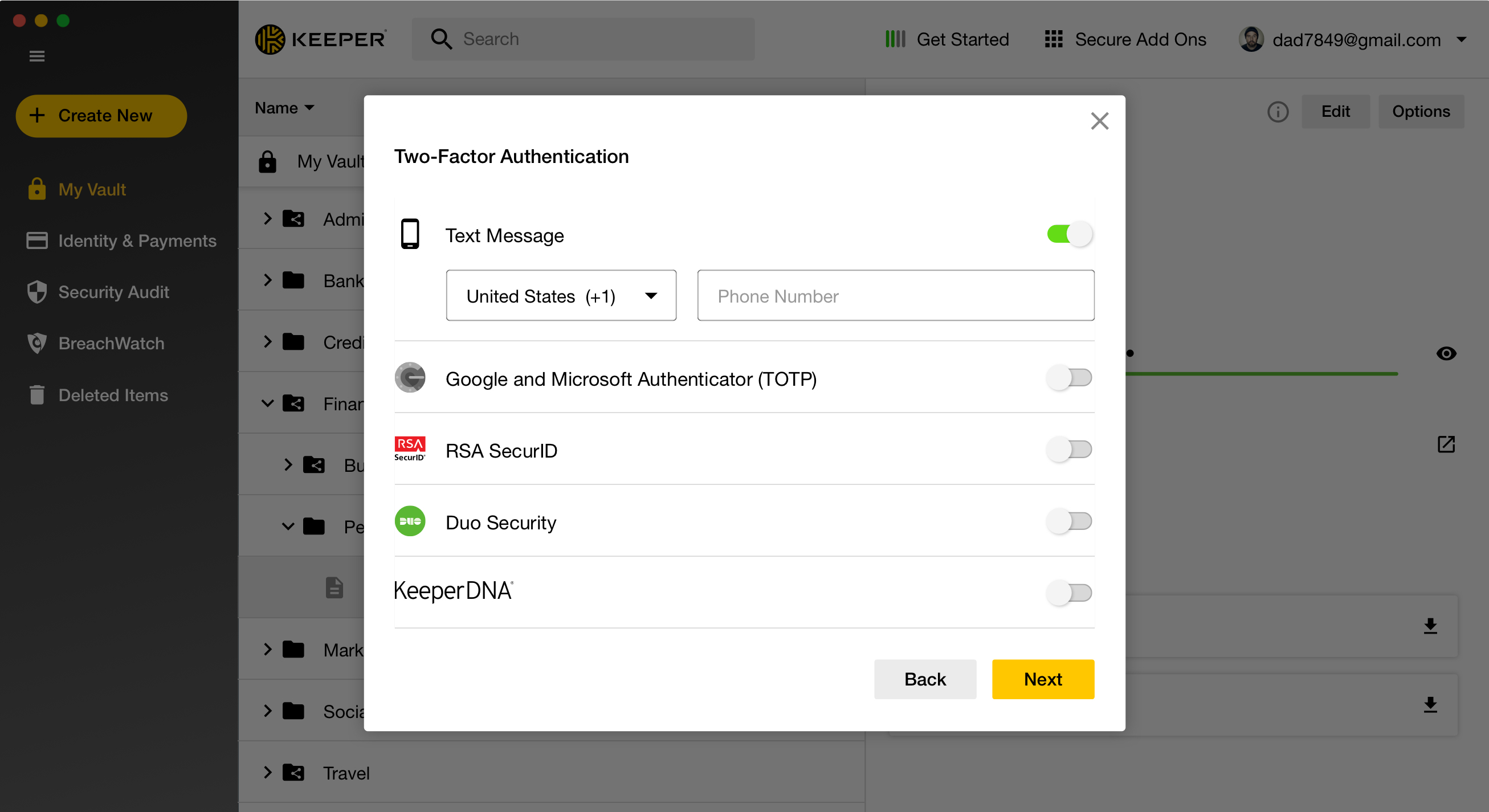Viewport: 1489px width, 812px height.
Task: Click the Deleted Items trash icon
Action: pyautogui.click(x=37, y=395)
